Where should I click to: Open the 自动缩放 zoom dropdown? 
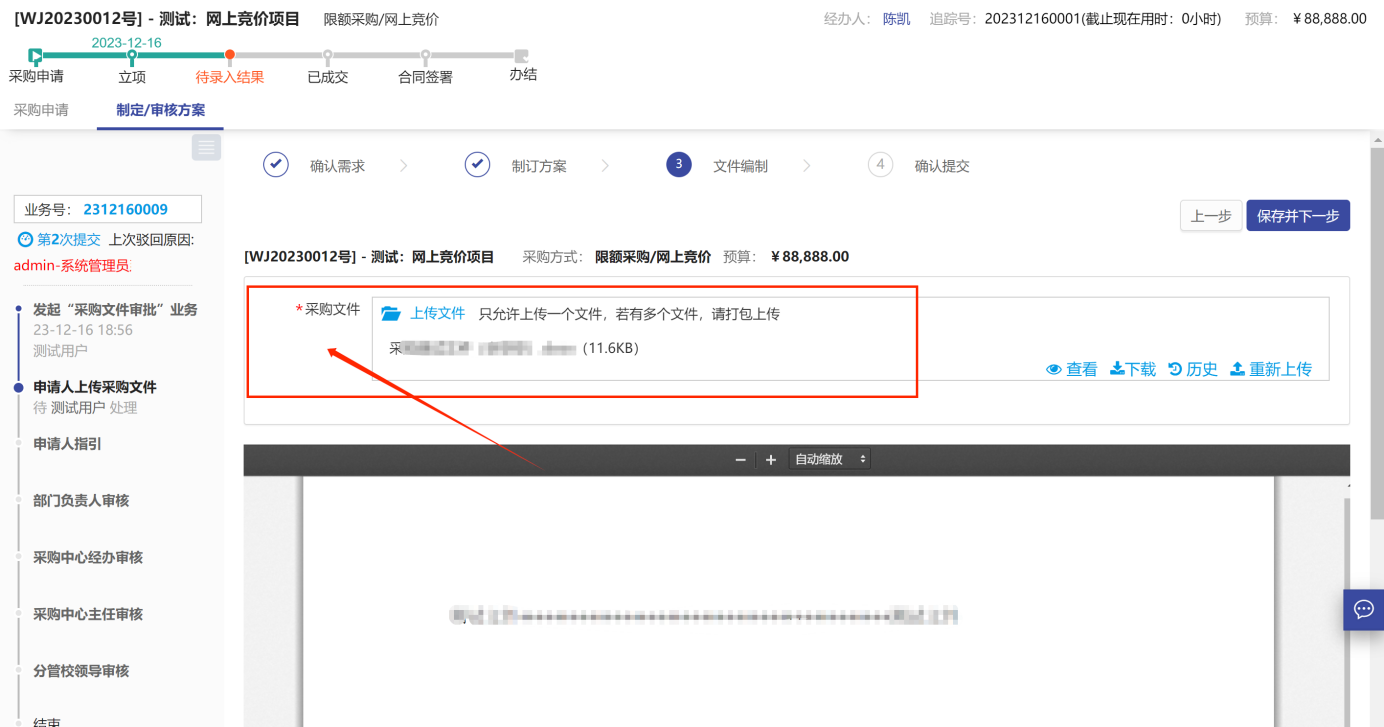(x=829, y=460)
